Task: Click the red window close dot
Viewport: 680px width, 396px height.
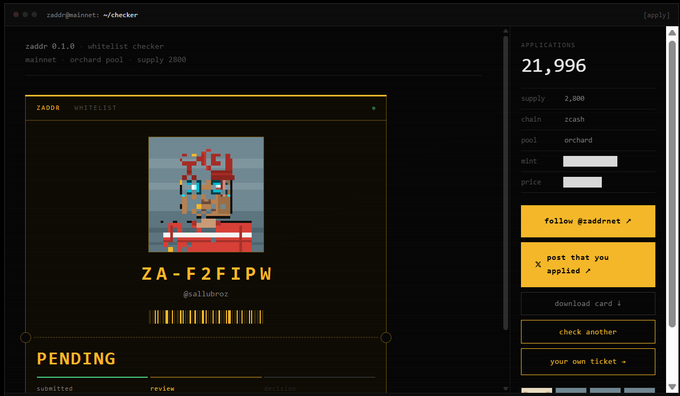Action: click(16, 14)
